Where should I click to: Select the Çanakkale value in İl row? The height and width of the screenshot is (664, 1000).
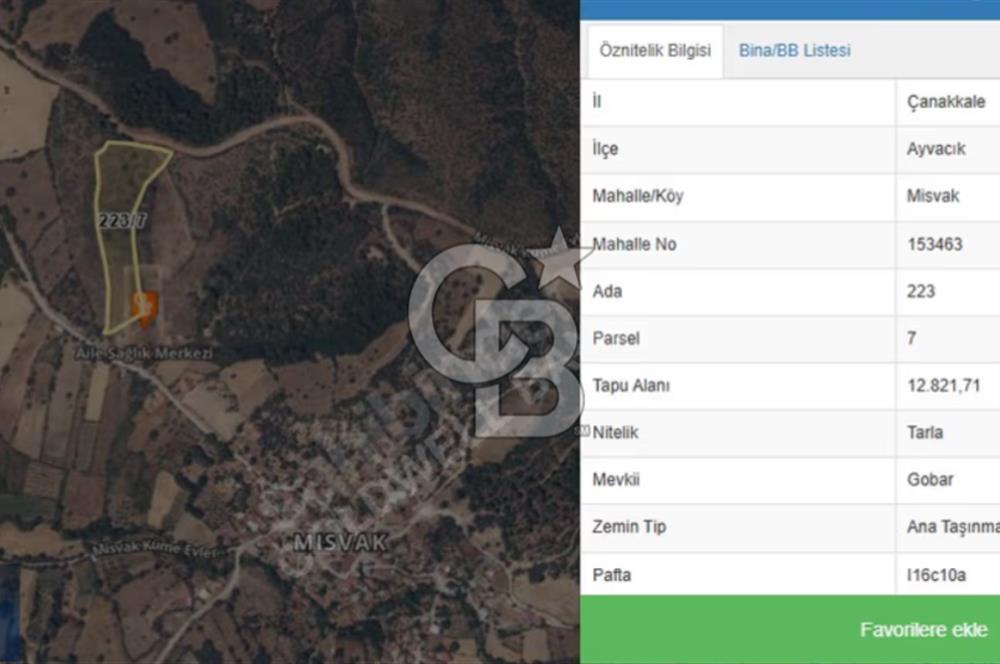click(x=946, y=101)
